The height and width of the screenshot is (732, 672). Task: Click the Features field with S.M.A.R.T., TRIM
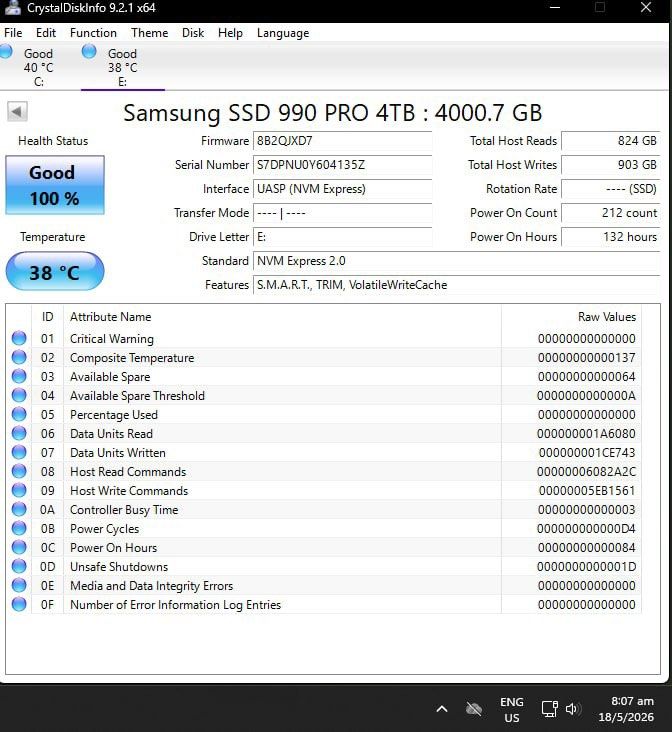[x=456, y=285]
